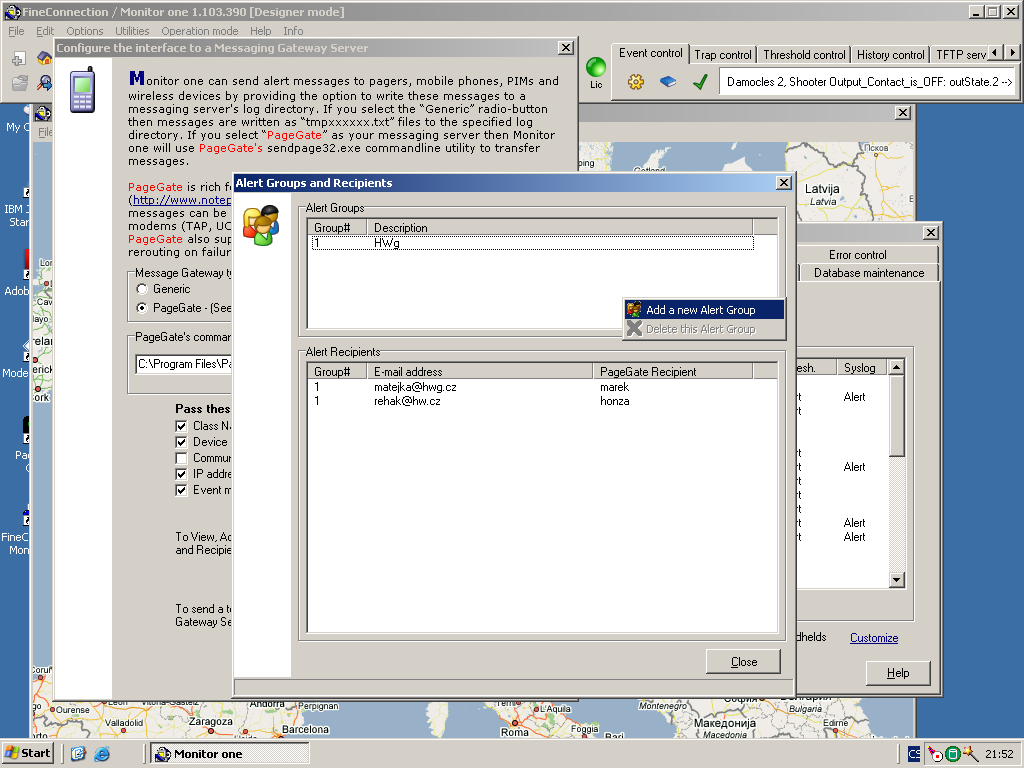
Task: Click Delete this Alert Group entry
Action: 704,329
